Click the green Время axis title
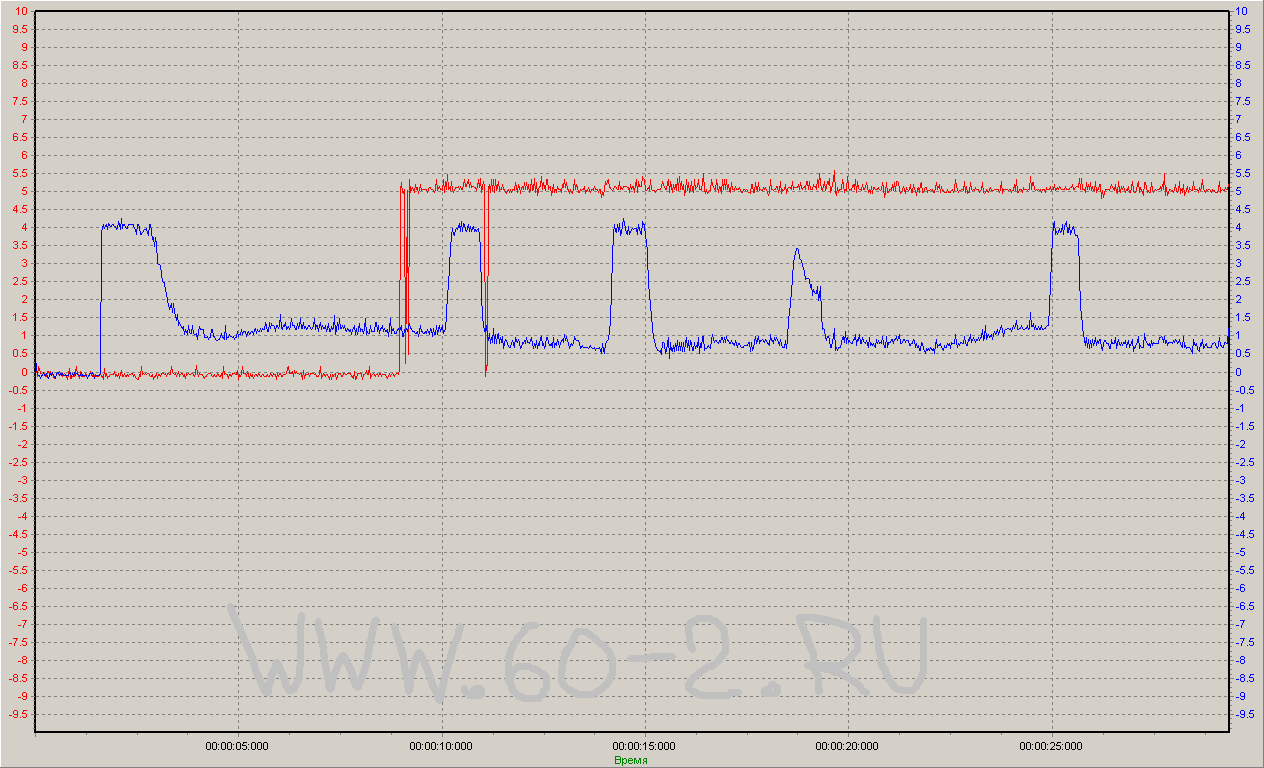 631,760
